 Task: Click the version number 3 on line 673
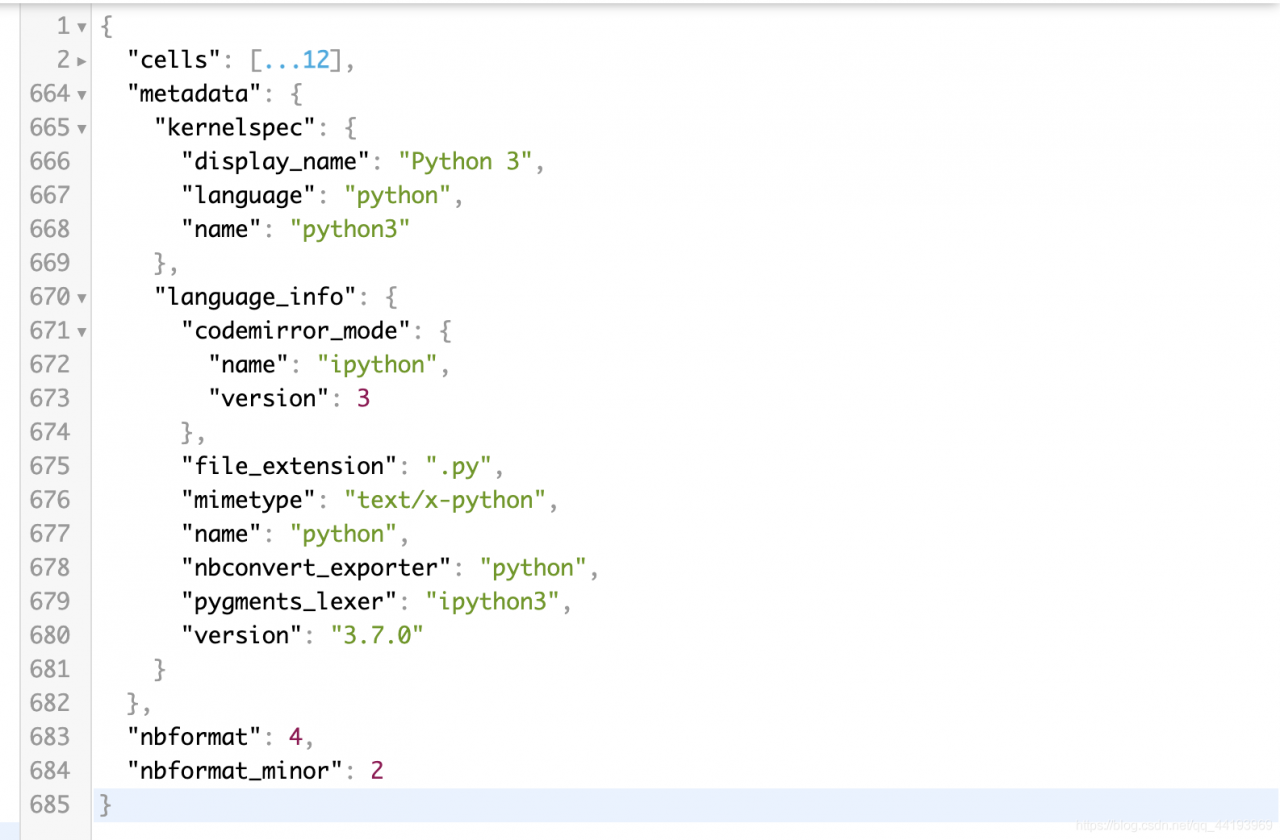click(363, 398)
